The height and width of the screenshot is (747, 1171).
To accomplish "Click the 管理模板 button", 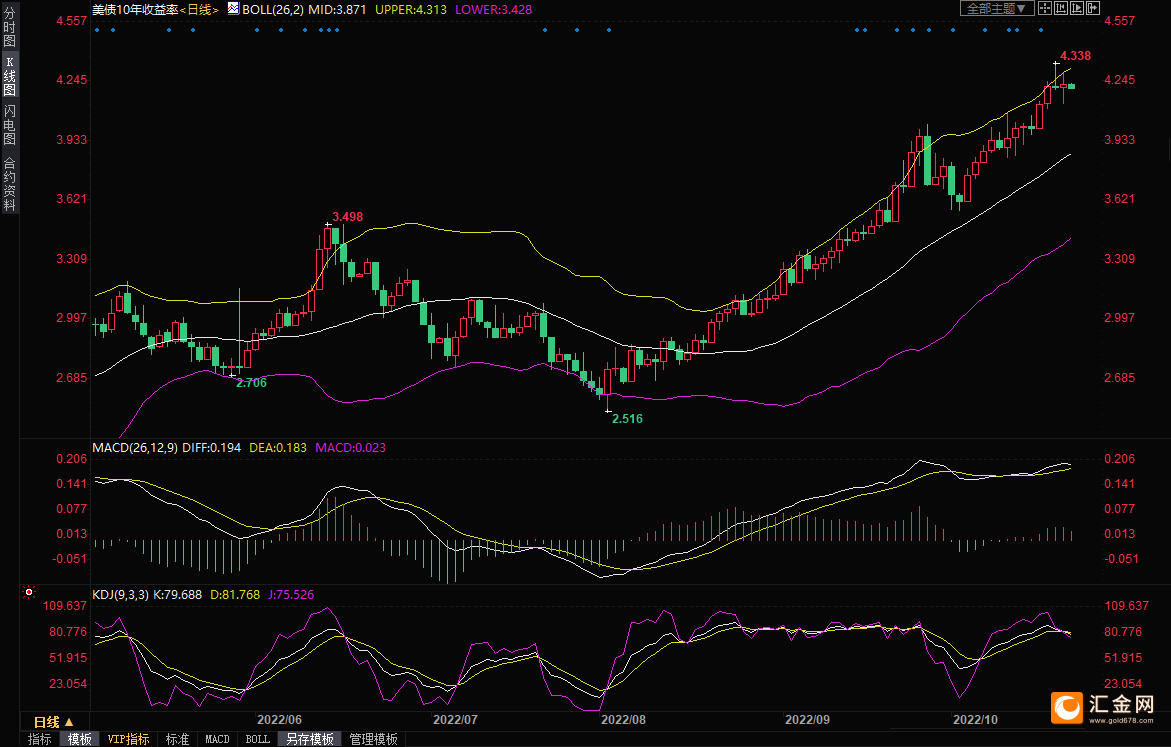I will (373, 739).
